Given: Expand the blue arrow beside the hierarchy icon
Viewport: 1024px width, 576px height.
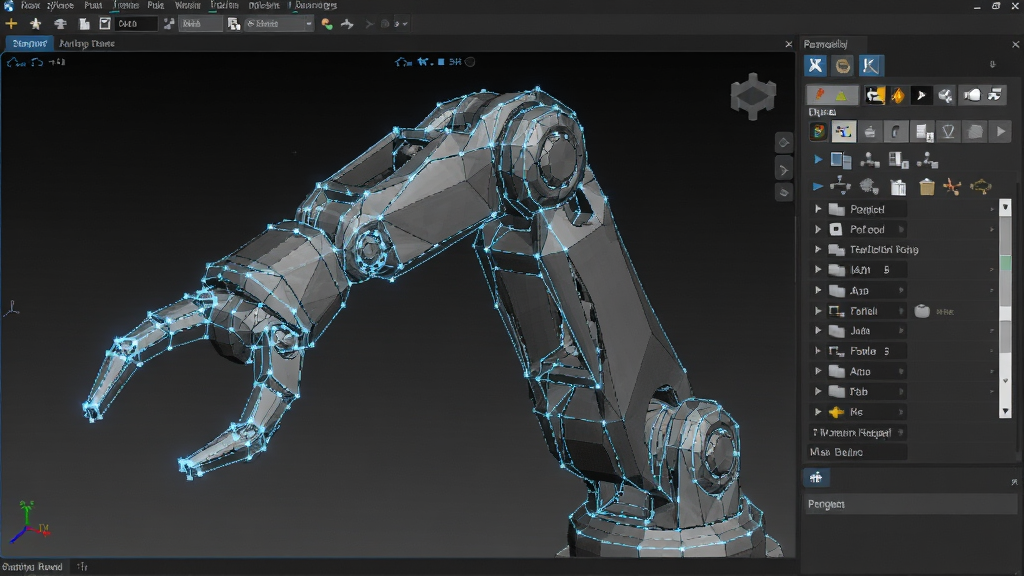Looking at the screenshot, I should pos(818,187).
